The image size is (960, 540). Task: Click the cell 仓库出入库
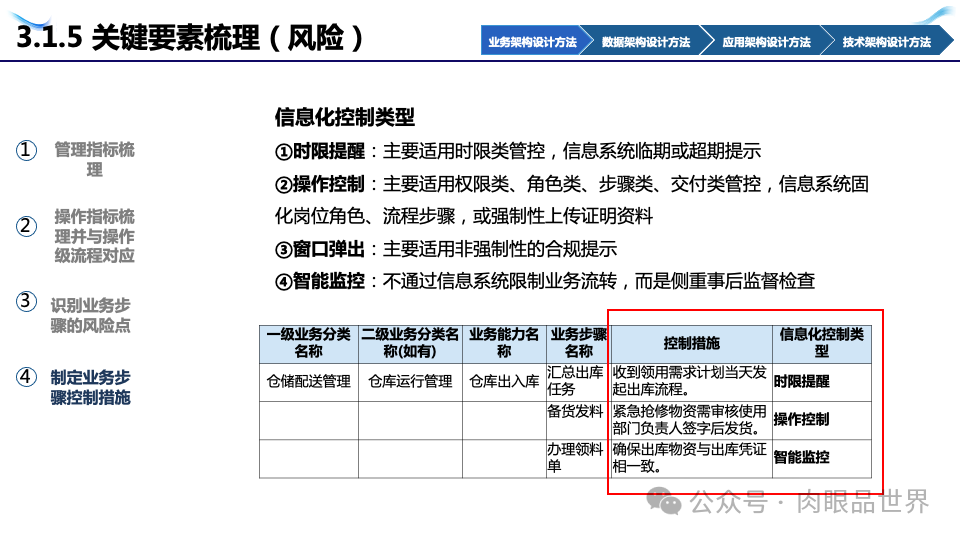tap(504, 381)
